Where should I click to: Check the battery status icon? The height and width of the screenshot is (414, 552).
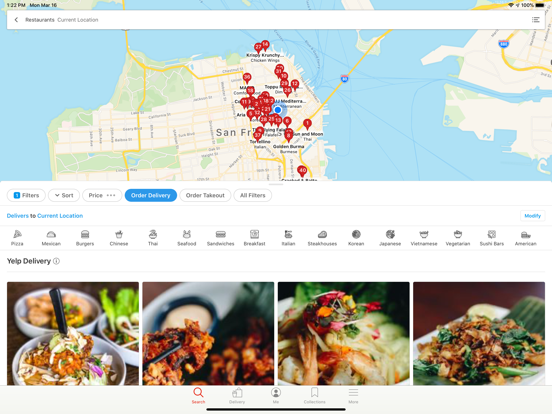(x=540, y=5)
